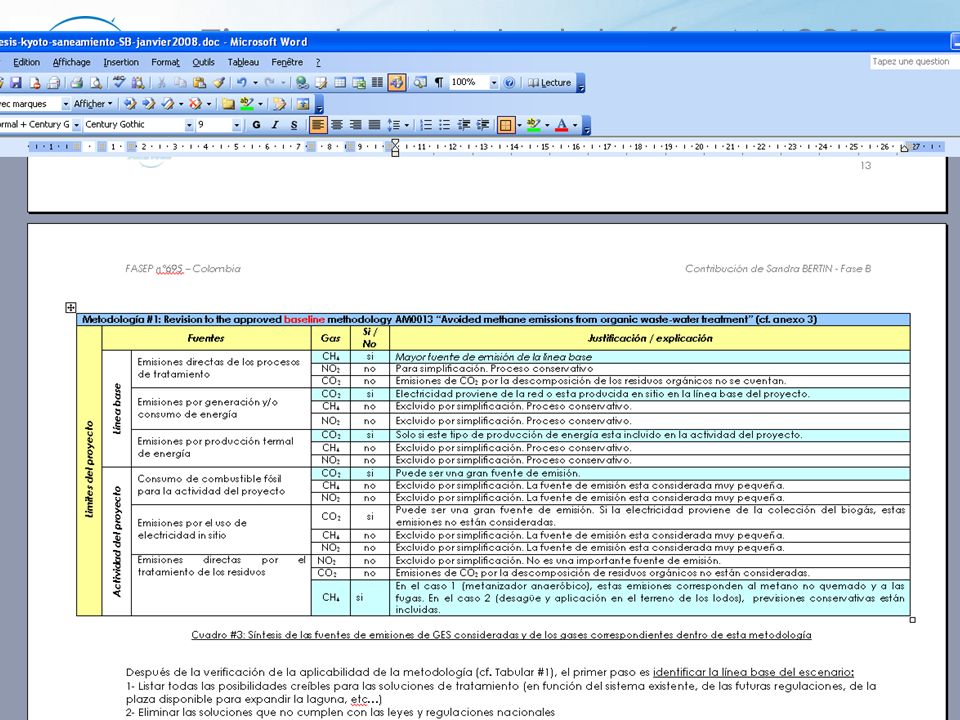Click the Print icon
Image resolution: width=960 pixels, height=720 pixels.
[x=76, y=83]
